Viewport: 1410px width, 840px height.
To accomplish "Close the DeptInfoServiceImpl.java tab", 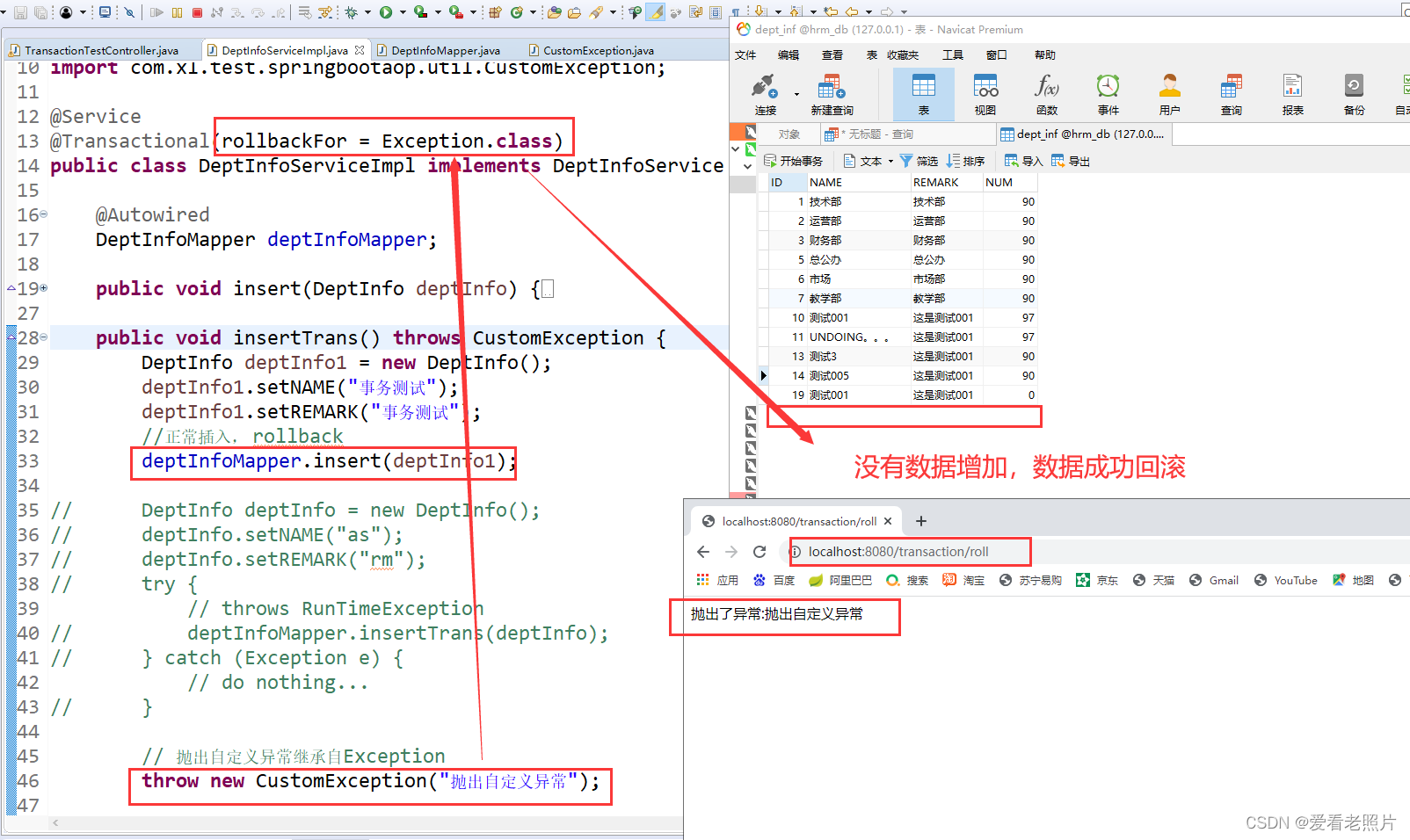I will click(x=360, y=50).
